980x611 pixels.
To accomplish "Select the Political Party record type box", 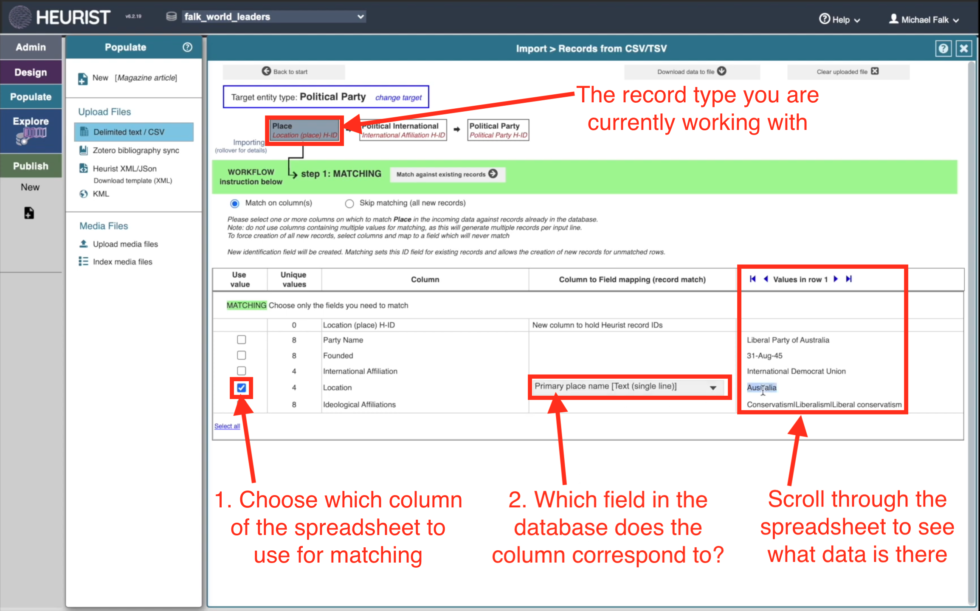I will point(498,130).
